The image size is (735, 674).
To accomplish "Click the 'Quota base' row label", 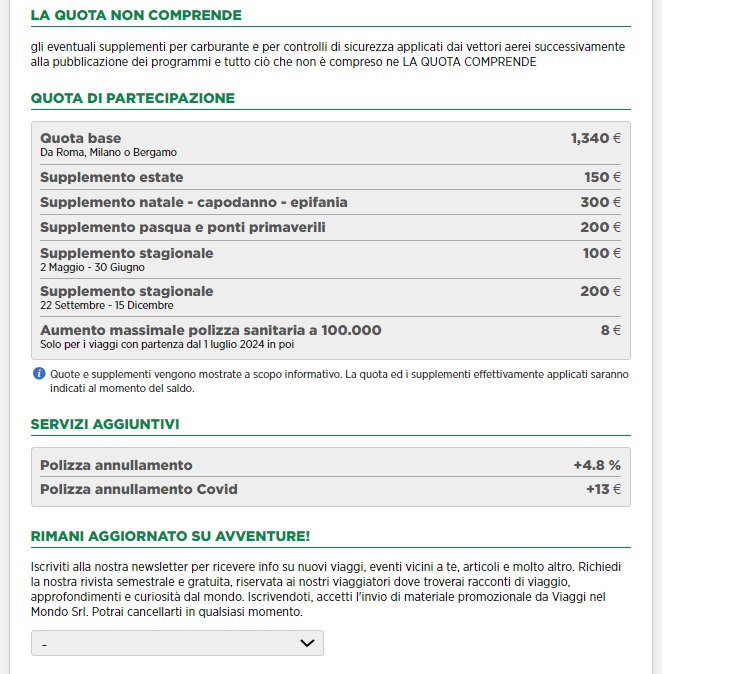I will [81, 138].
